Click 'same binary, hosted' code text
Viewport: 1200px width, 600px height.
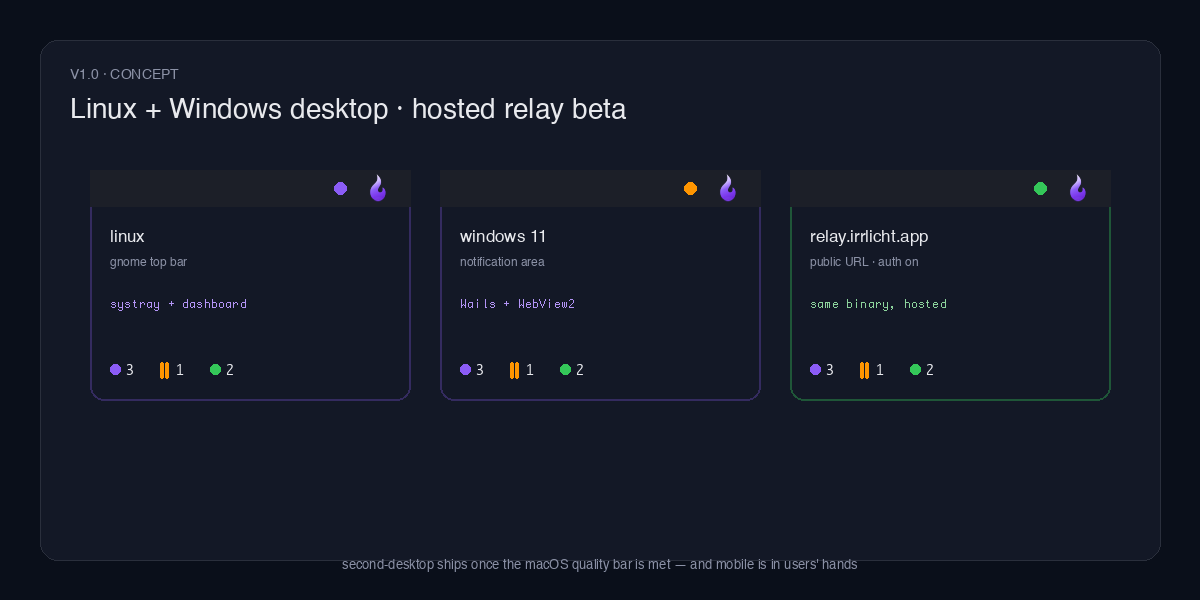[878, 304]
